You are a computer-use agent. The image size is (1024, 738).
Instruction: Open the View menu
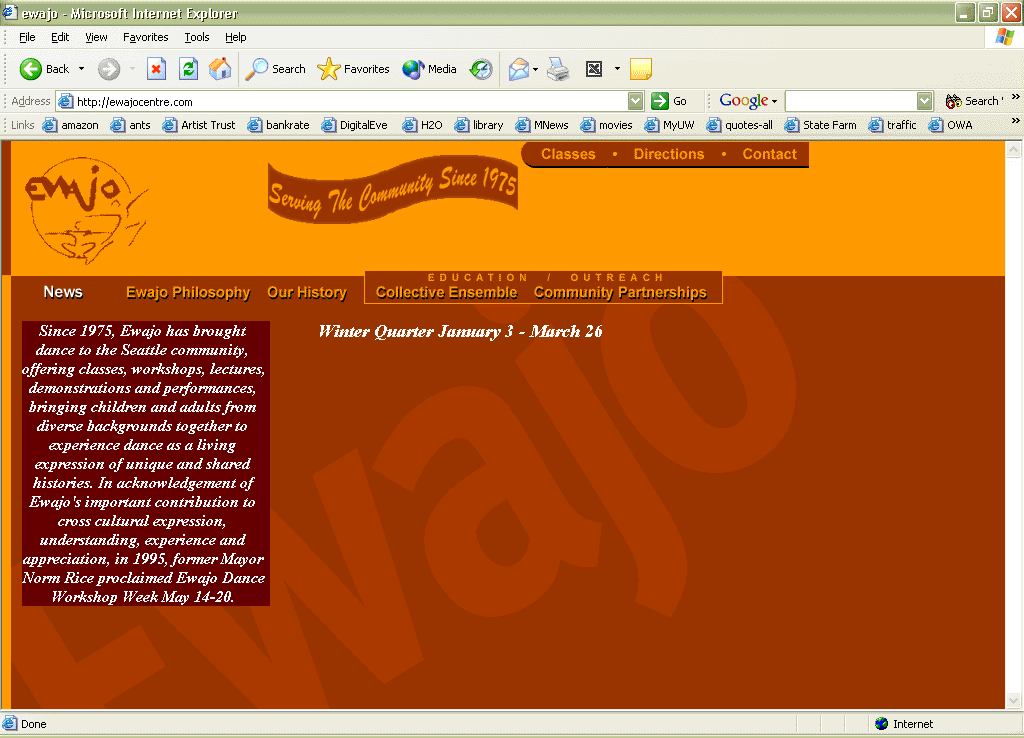(96, 37)
